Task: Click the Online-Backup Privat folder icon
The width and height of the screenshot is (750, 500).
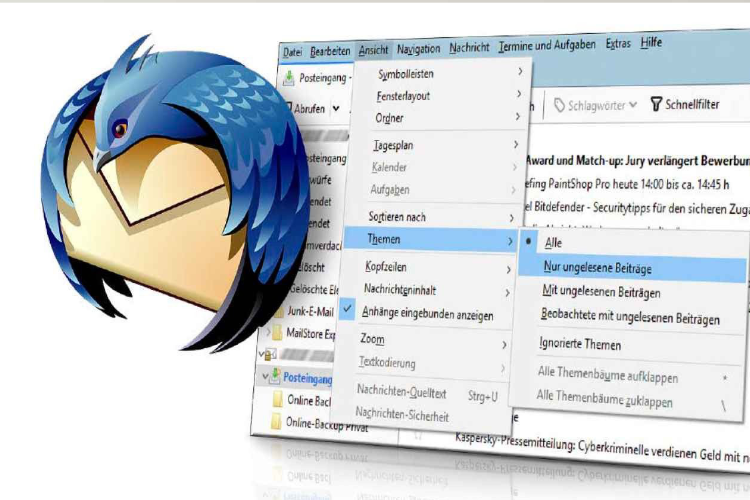Action: 276,422
